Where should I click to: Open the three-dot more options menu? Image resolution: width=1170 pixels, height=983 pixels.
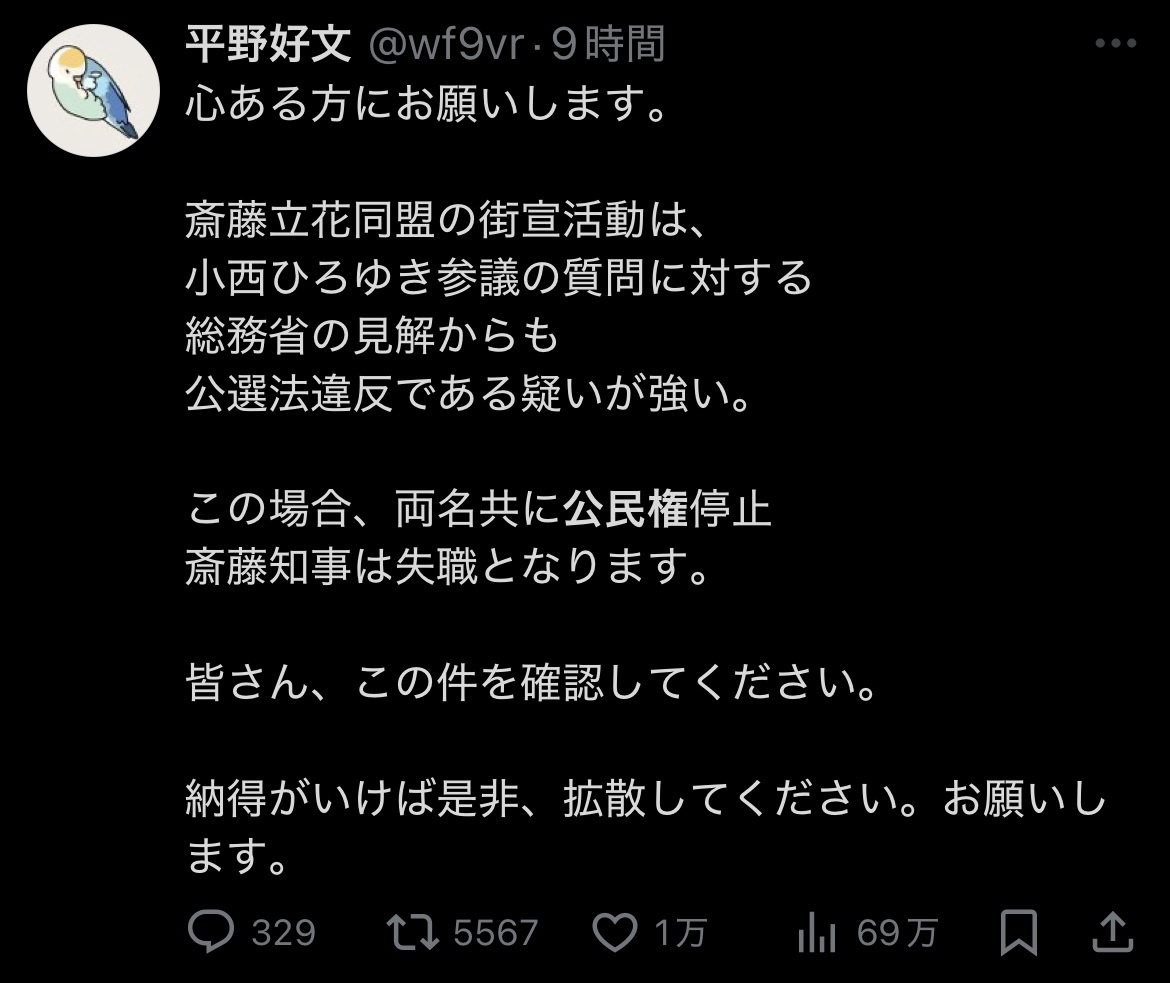1116,43
